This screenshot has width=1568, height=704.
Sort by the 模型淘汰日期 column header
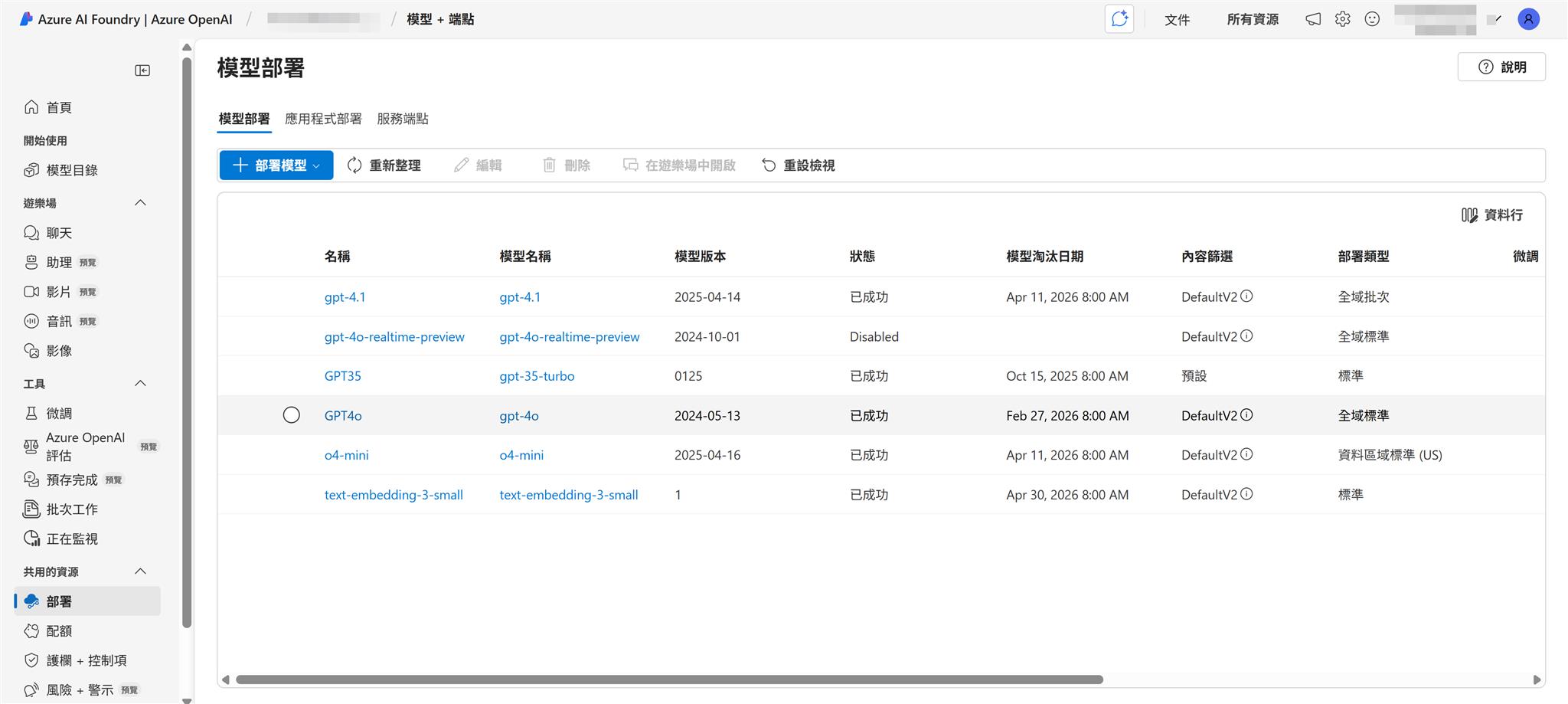[1045, 257]
